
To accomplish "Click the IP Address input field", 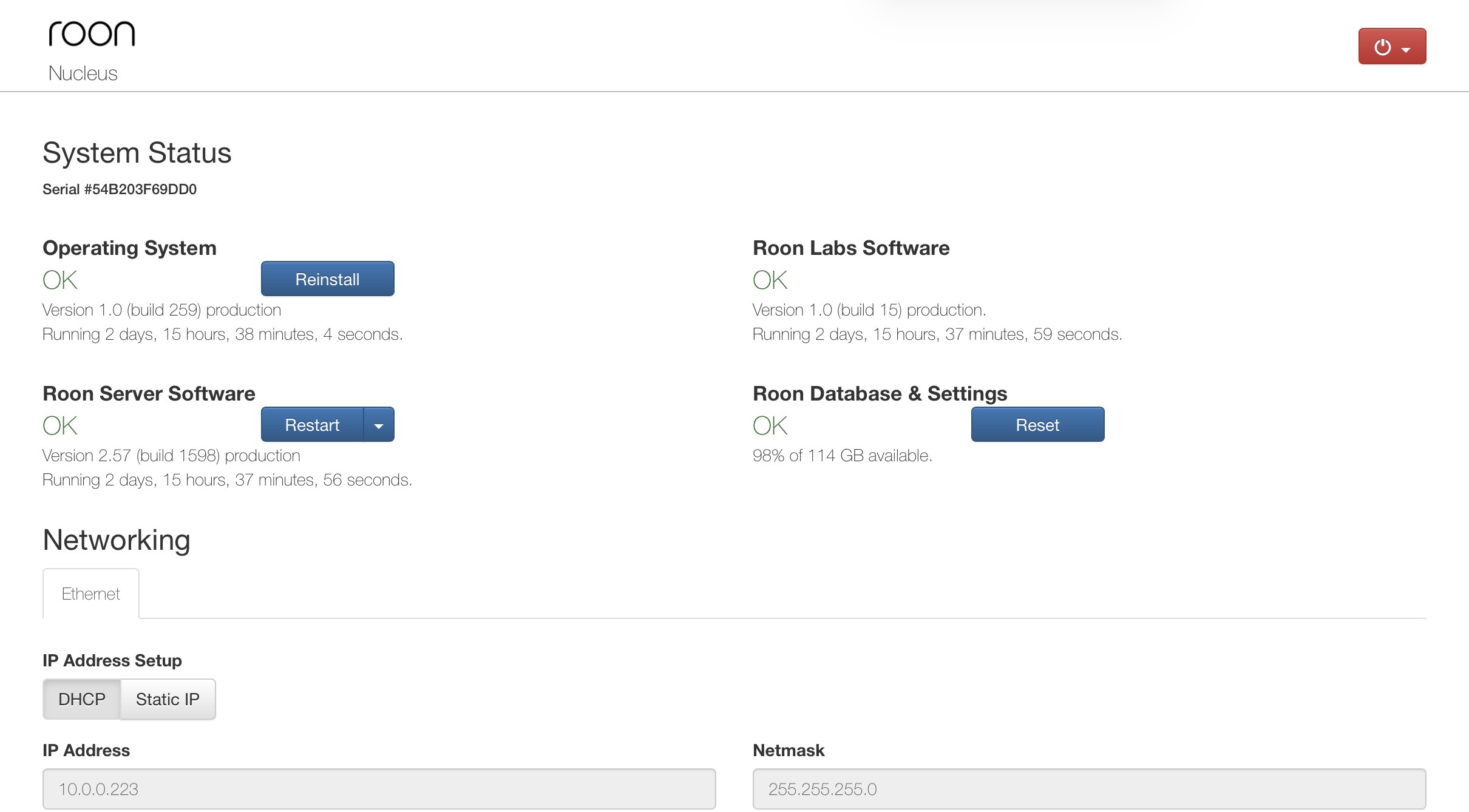I will 379,789.
